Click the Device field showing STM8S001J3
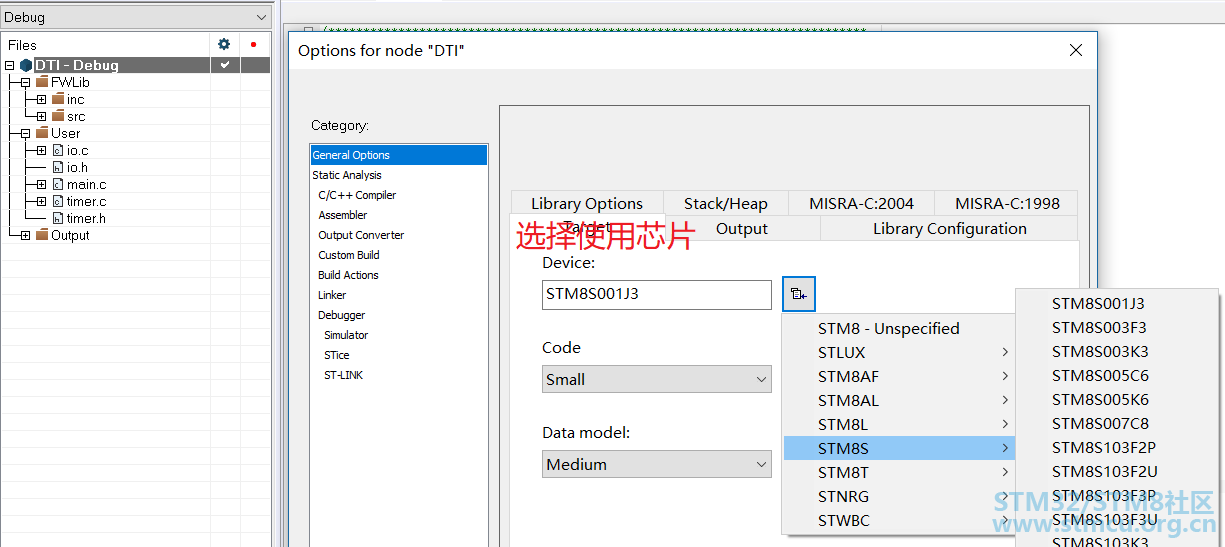The height and width of the screenshot is (547, 1225). point(657,294)
